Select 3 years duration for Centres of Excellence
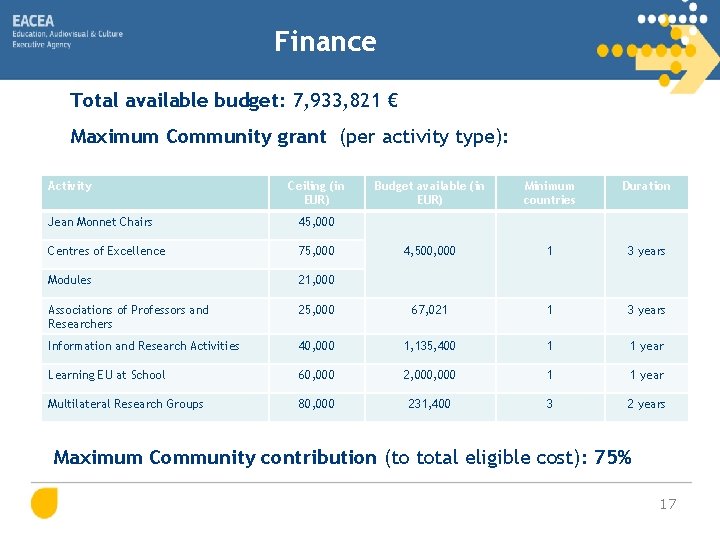 [646, 251]
